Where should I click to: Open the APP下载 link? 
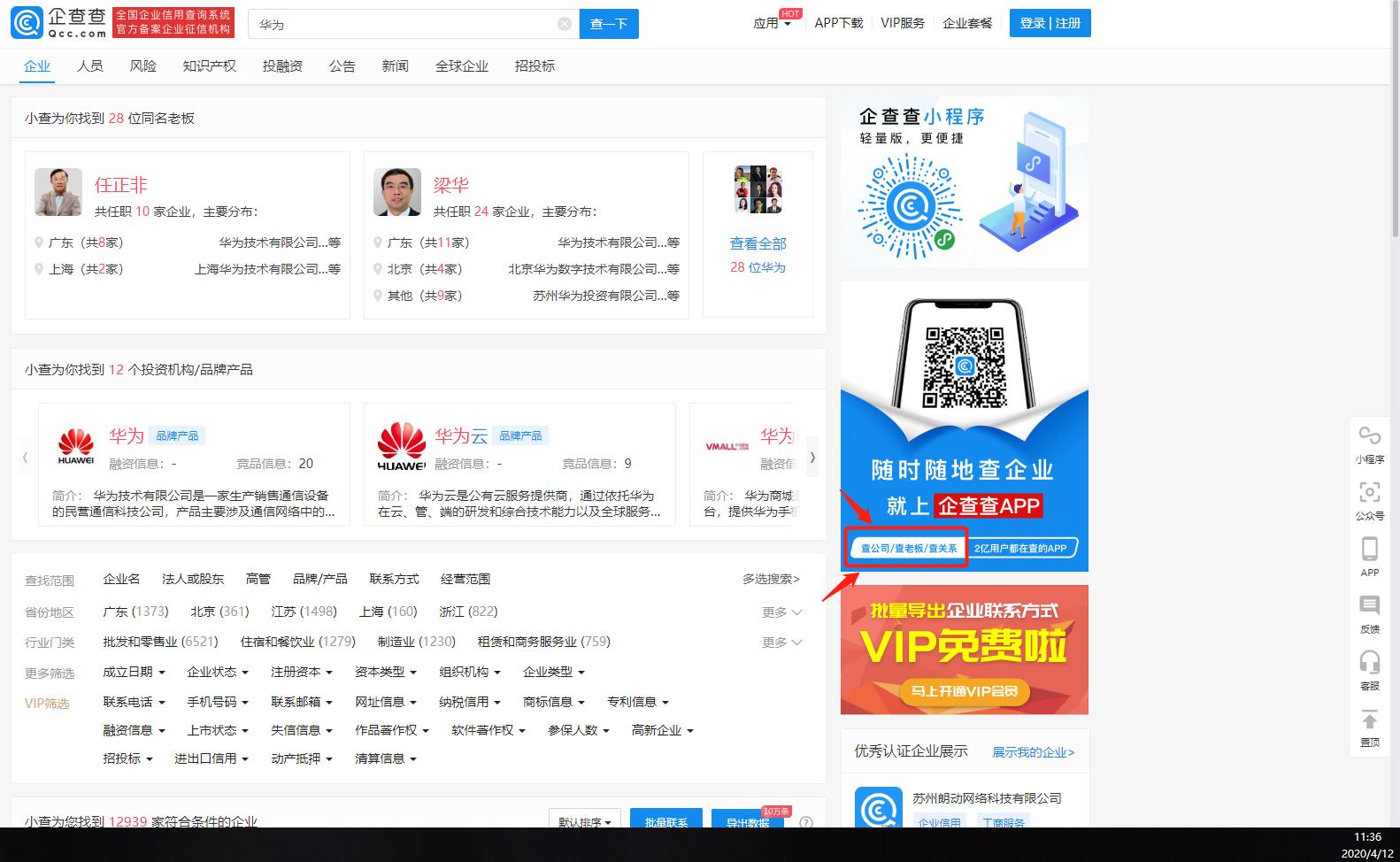point(839,23)
